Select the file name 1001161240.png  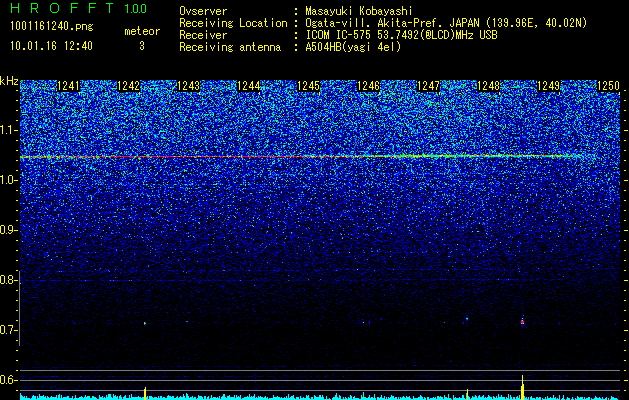tap(52, 27)
